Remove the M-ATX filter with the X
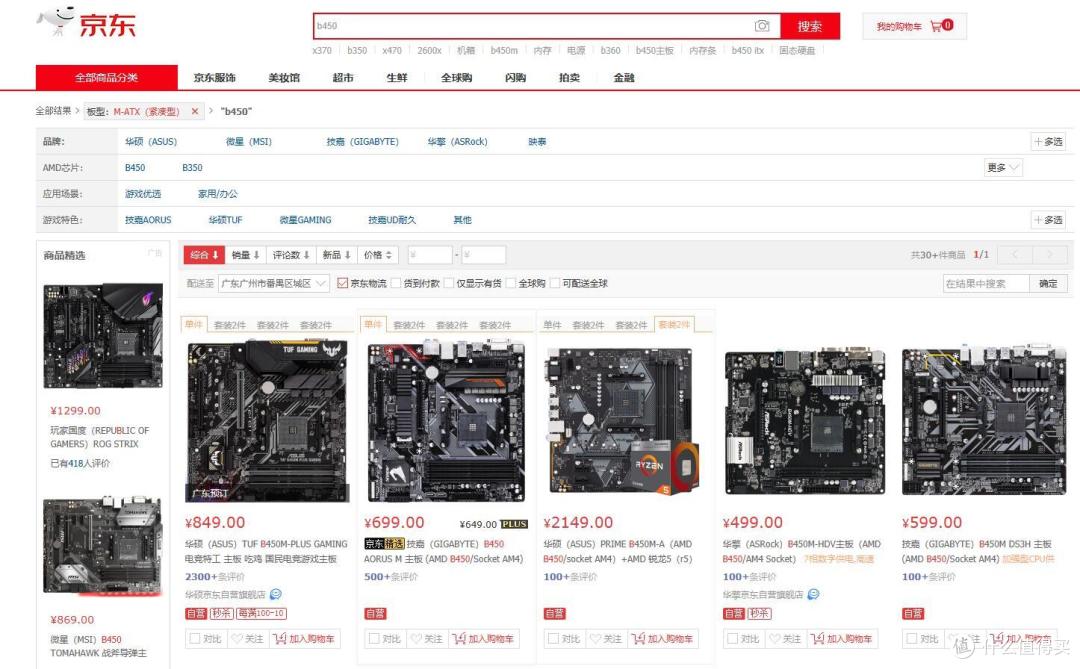Image resolution: width=1080 pixels, height=669 pixels. pos(195,111)
